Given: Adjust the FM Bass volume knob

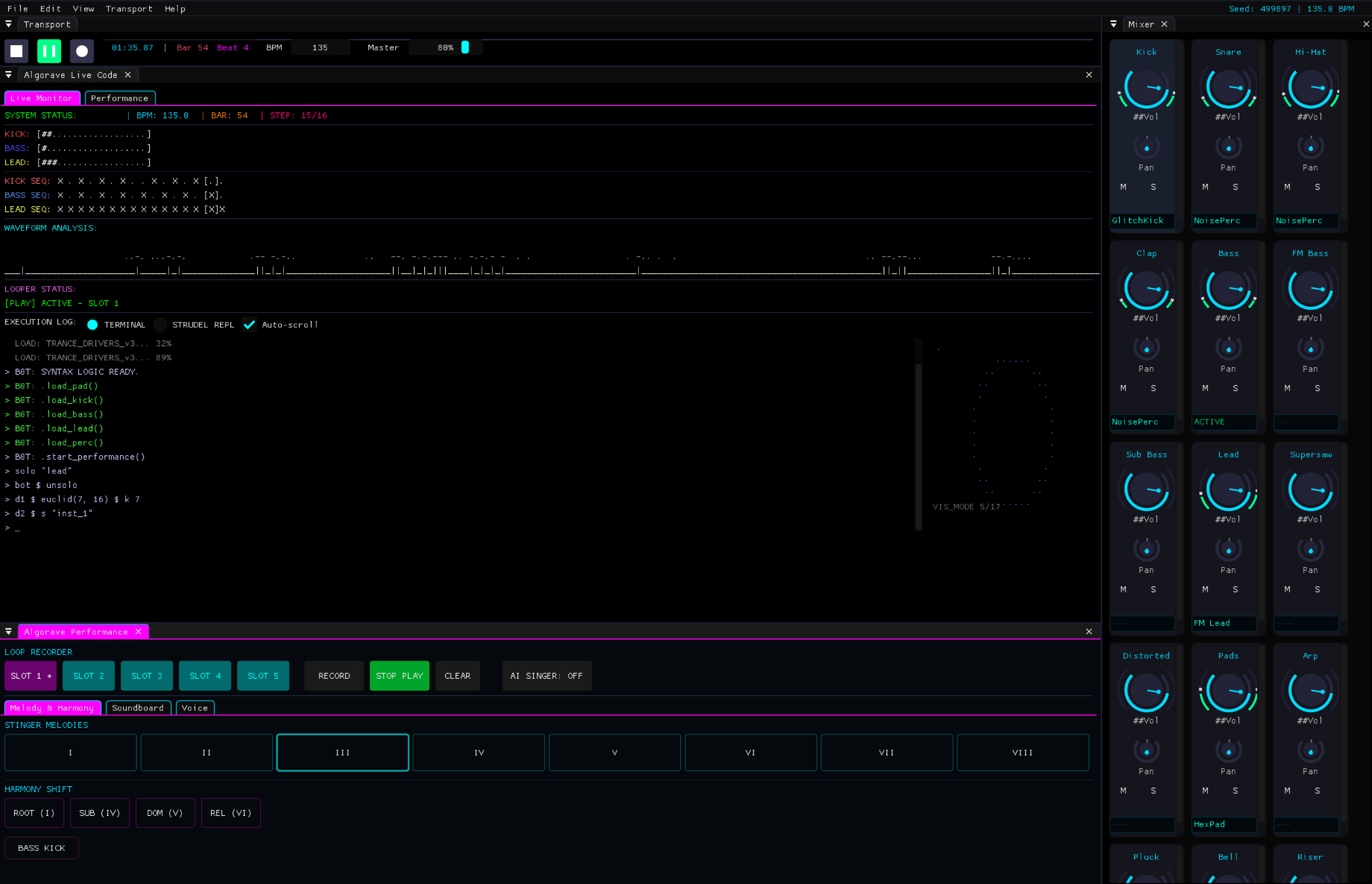Looking at the screenshot, I should point(1310,289).
